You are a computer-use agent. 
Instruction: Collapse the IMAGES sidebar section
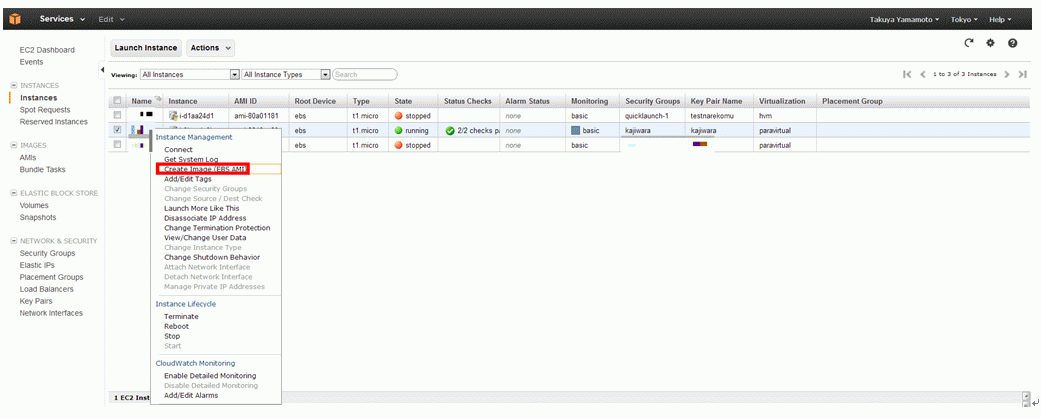14,145
